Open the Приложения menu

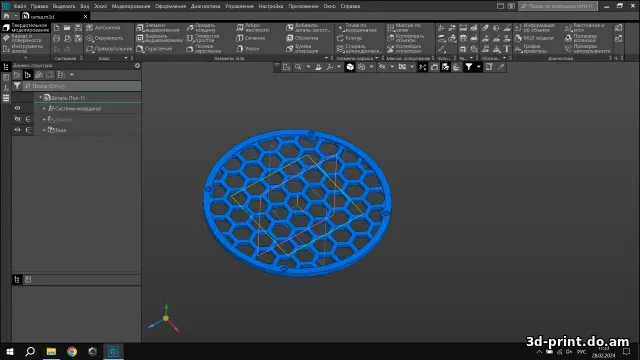point(303,6)
